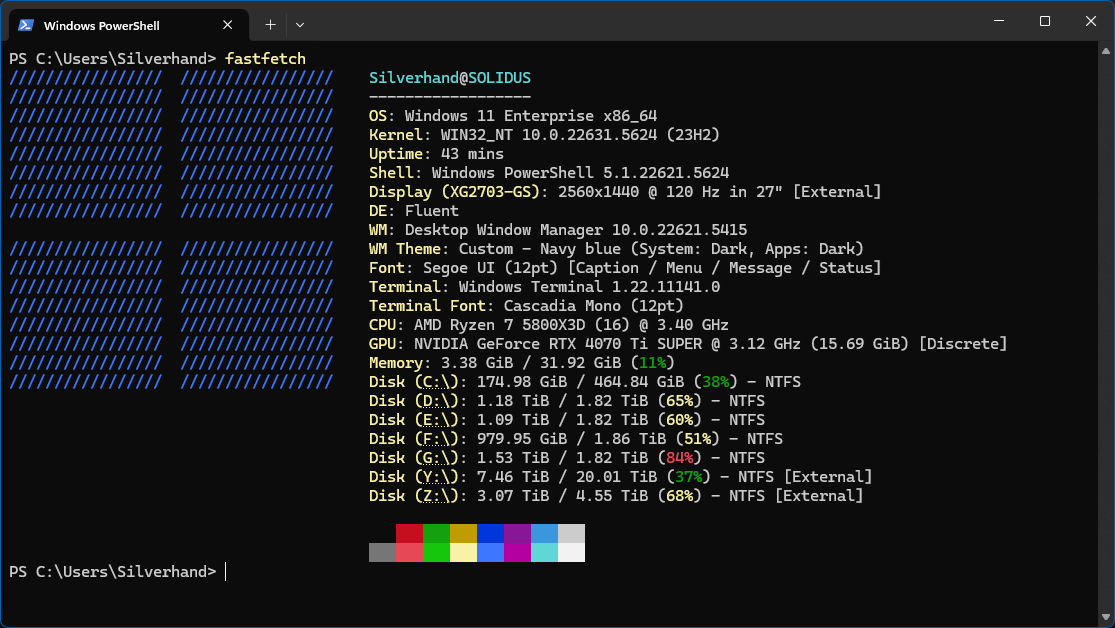Viewport: 1115px width, 628px height.
Task: Click the DE: Fluent line
Action: click(x=414, y=211)
